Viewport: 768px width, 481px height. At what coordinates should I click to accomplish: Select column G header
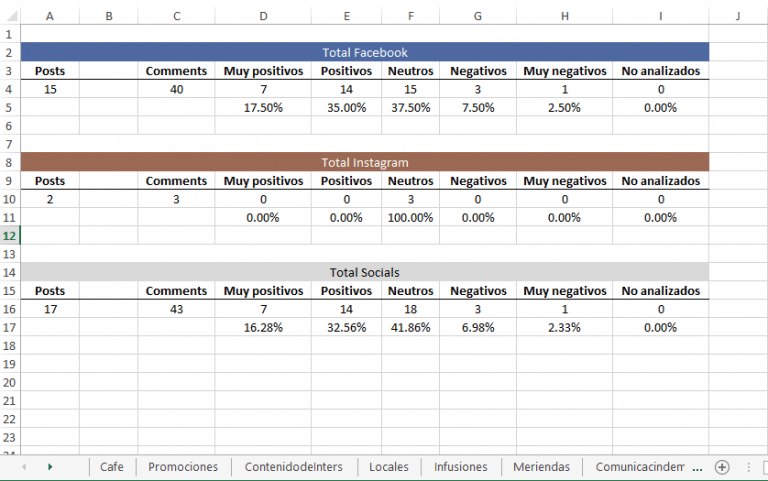(478, 16)
